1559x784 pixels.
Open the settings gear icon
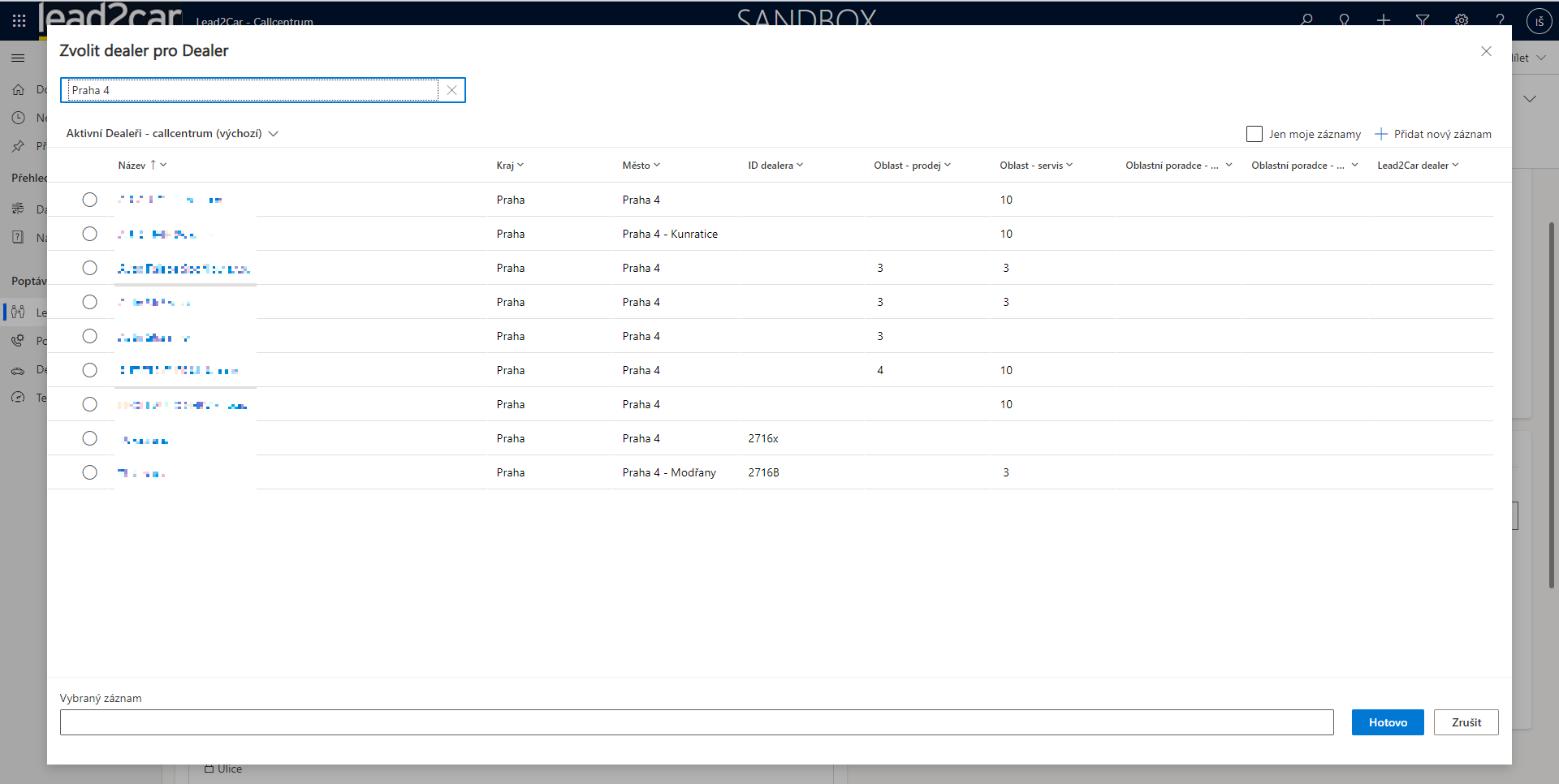click(x=1462, y=20)
